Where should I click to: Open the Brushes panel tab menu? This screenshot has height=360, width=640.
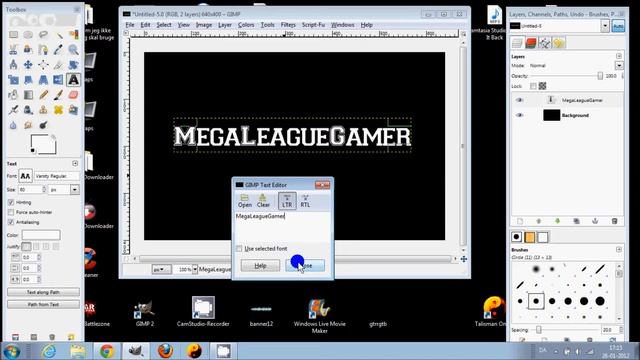click(x=619, y=249)
